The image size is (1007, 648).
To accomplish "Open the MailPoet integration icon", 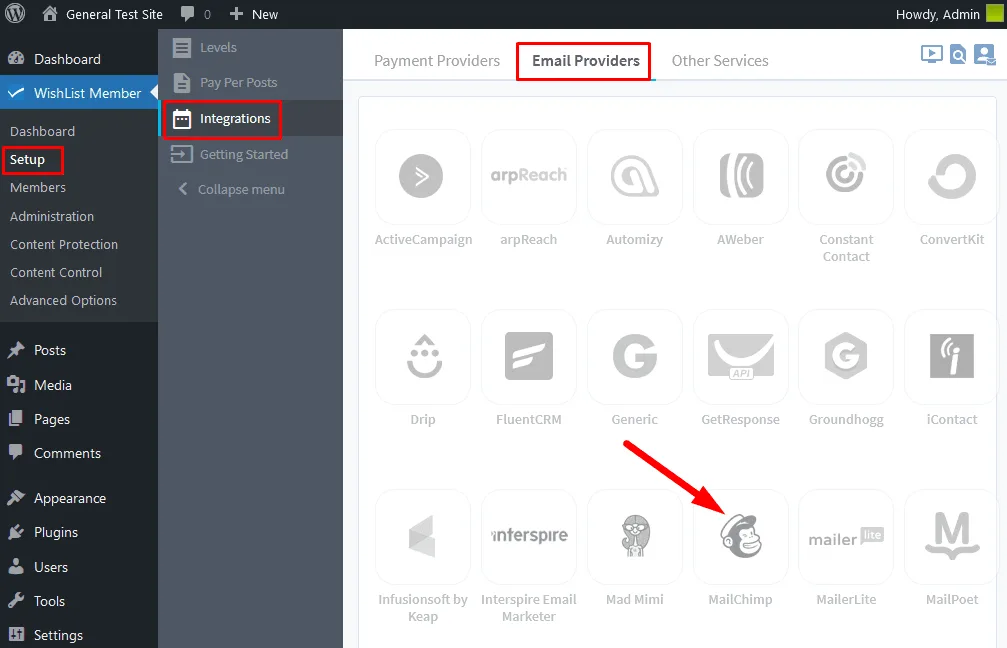I will click(952, 536).
